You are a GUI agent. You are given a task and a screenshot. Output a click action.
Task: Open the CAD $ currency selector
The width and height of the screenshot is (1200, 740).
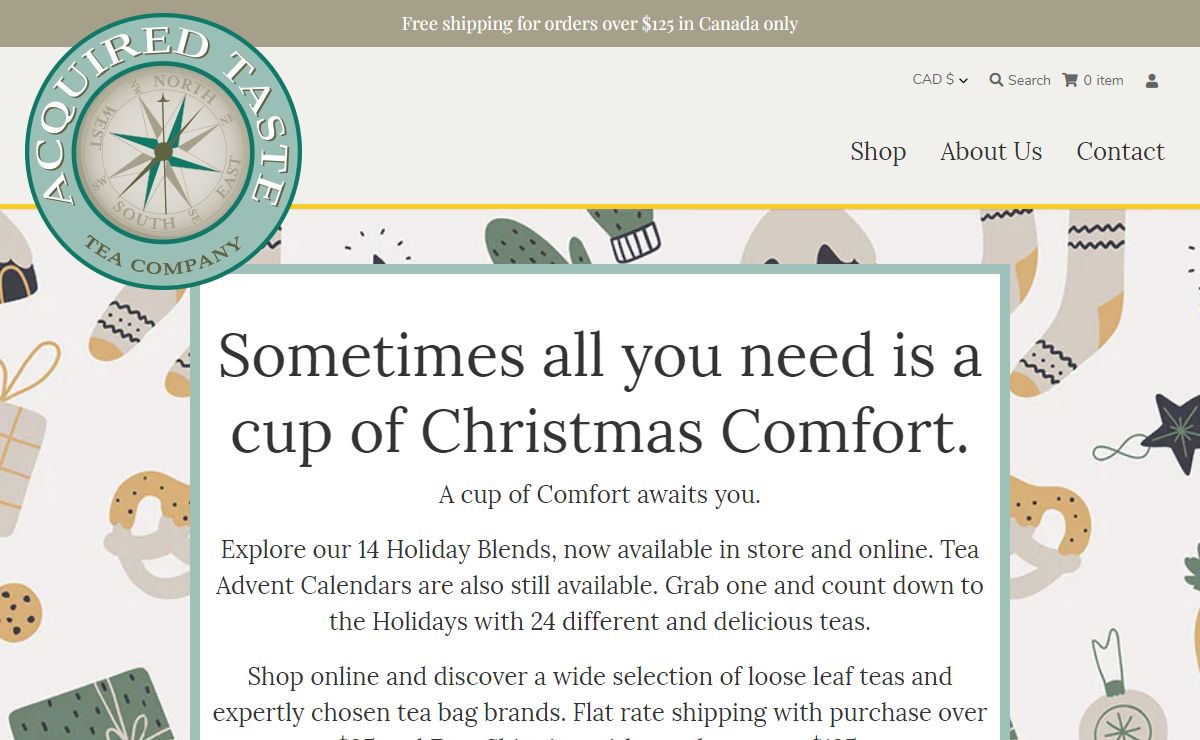933,80
